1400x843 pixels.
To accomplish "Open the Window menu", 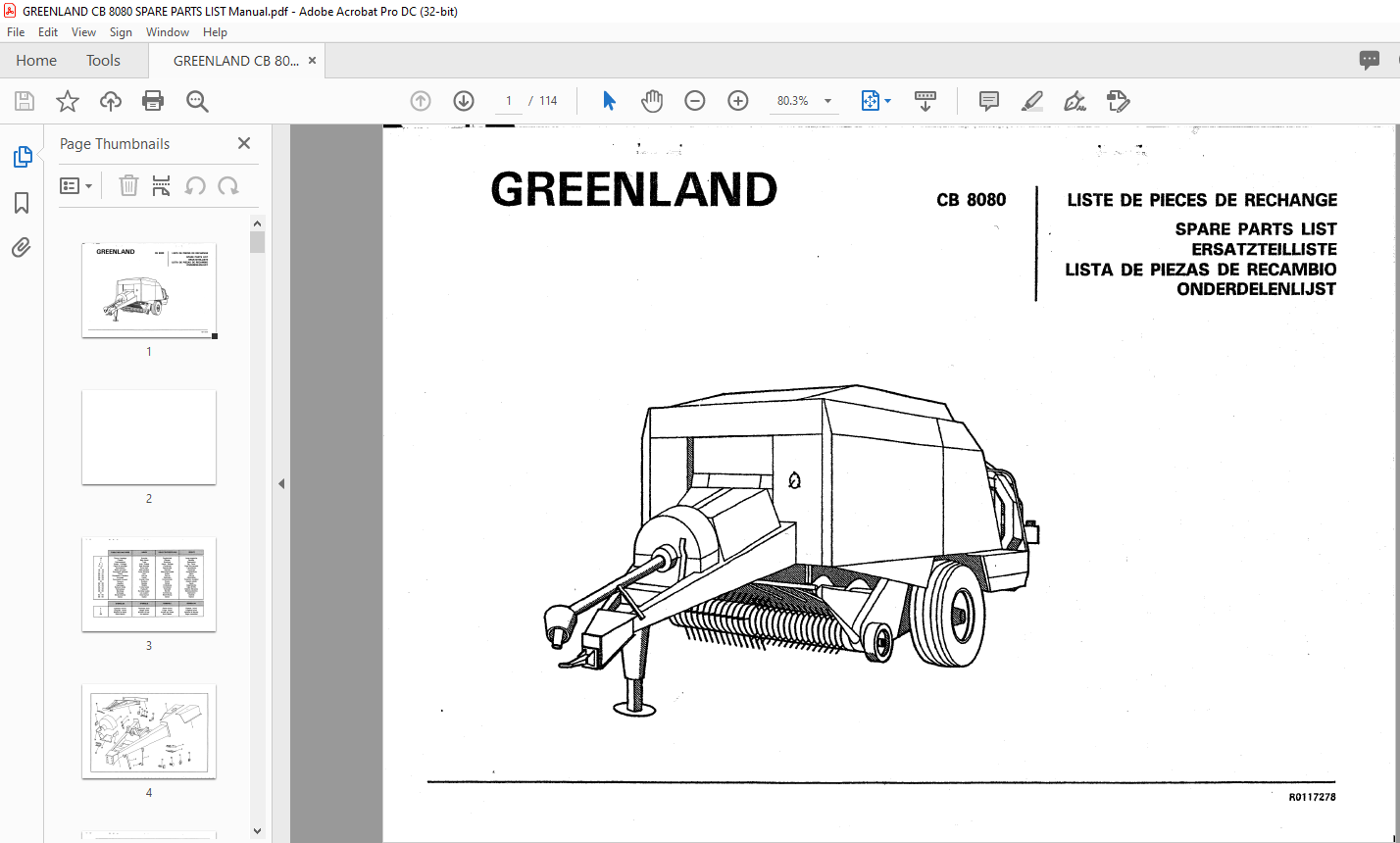I will pyautogui.click(x=168, y=32).
